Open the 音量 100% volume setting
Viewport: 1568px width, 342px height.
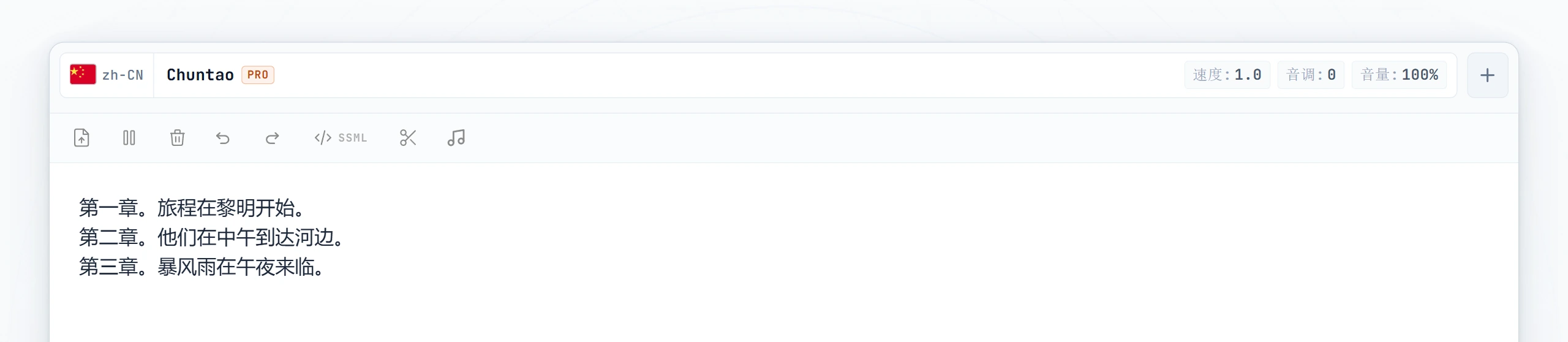click(1399, 75)
